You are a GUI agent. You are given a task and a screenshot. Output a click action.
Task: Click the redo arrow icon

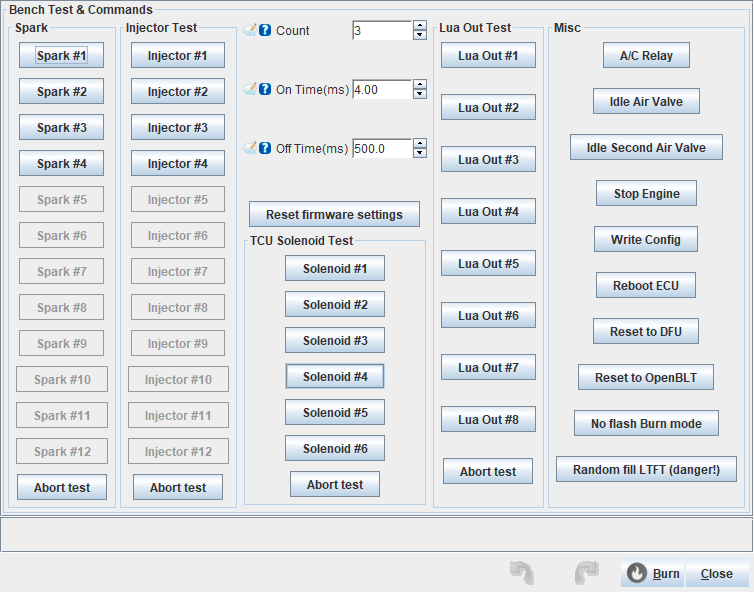click(587, 573)
